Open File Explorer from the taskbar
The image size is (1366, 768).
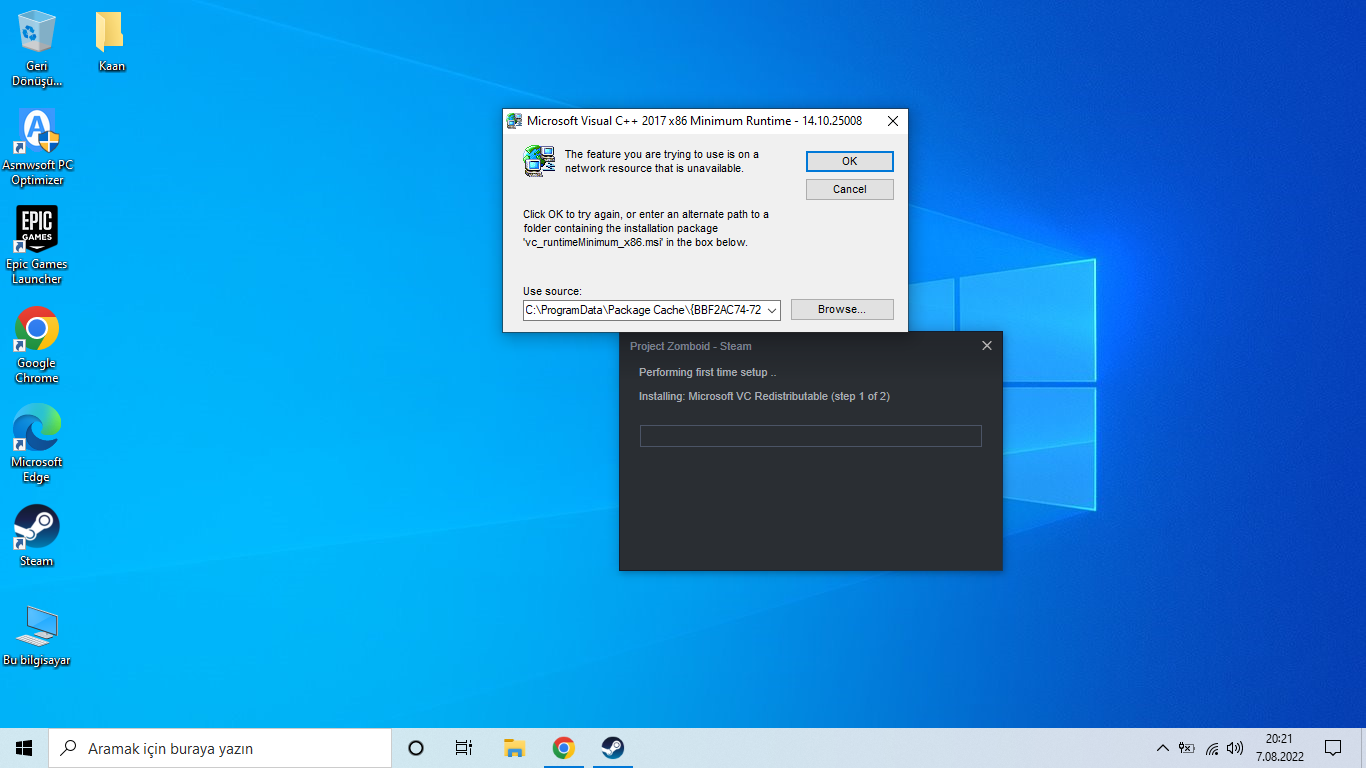[x=514, y=748]
